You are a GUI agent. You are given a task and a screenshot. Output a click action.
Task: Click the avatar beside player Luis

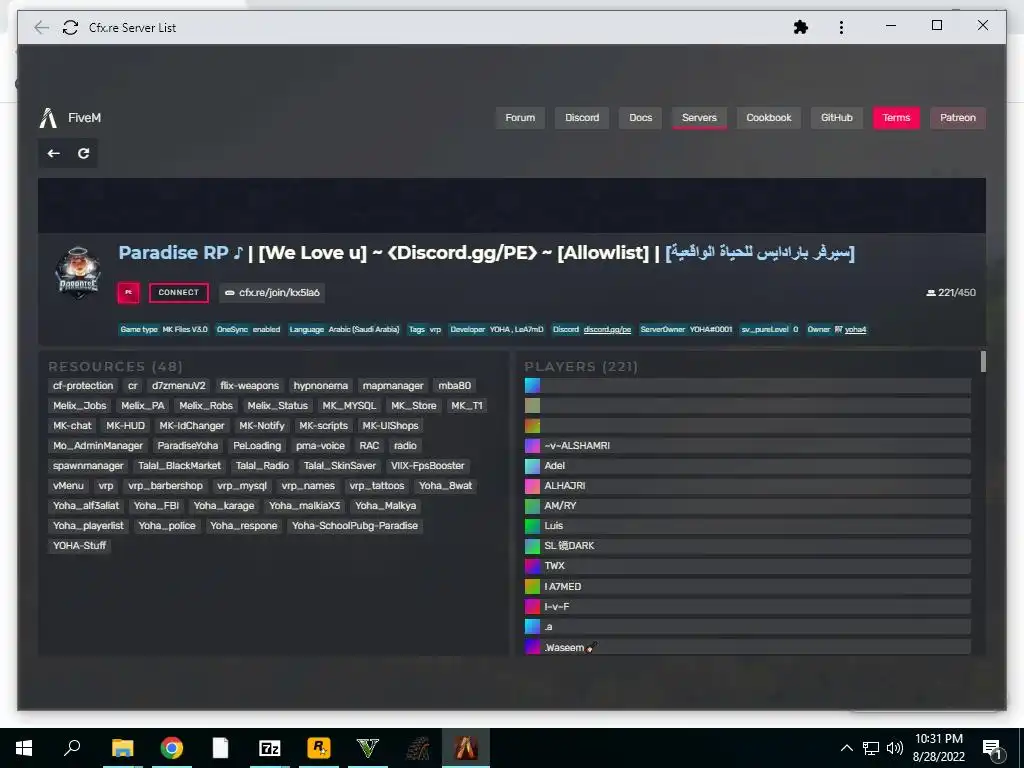[x=532, y=526]
